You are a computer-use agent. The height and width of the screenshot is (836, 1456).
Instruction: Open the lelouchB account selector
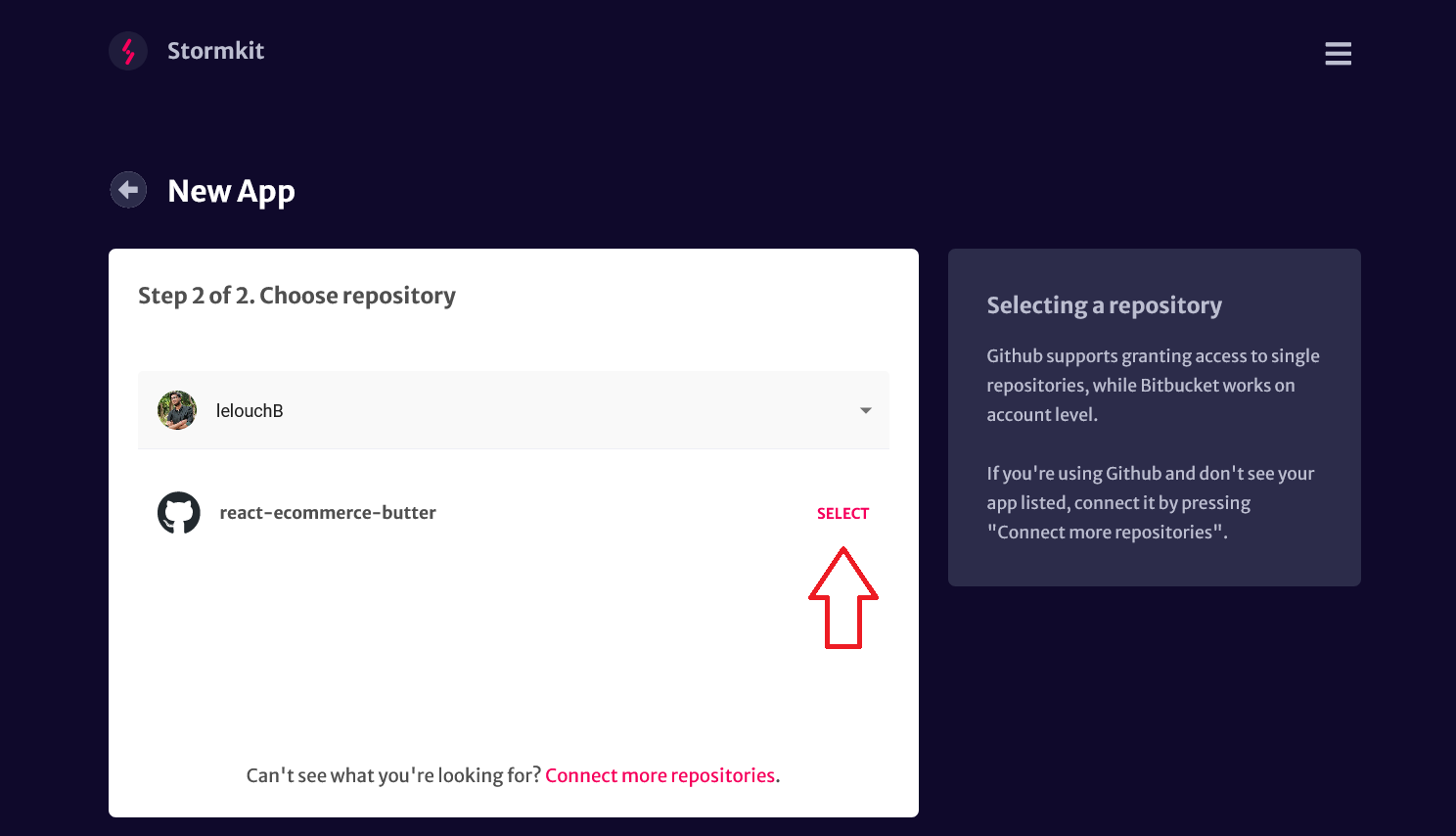(x=514, y=410)
